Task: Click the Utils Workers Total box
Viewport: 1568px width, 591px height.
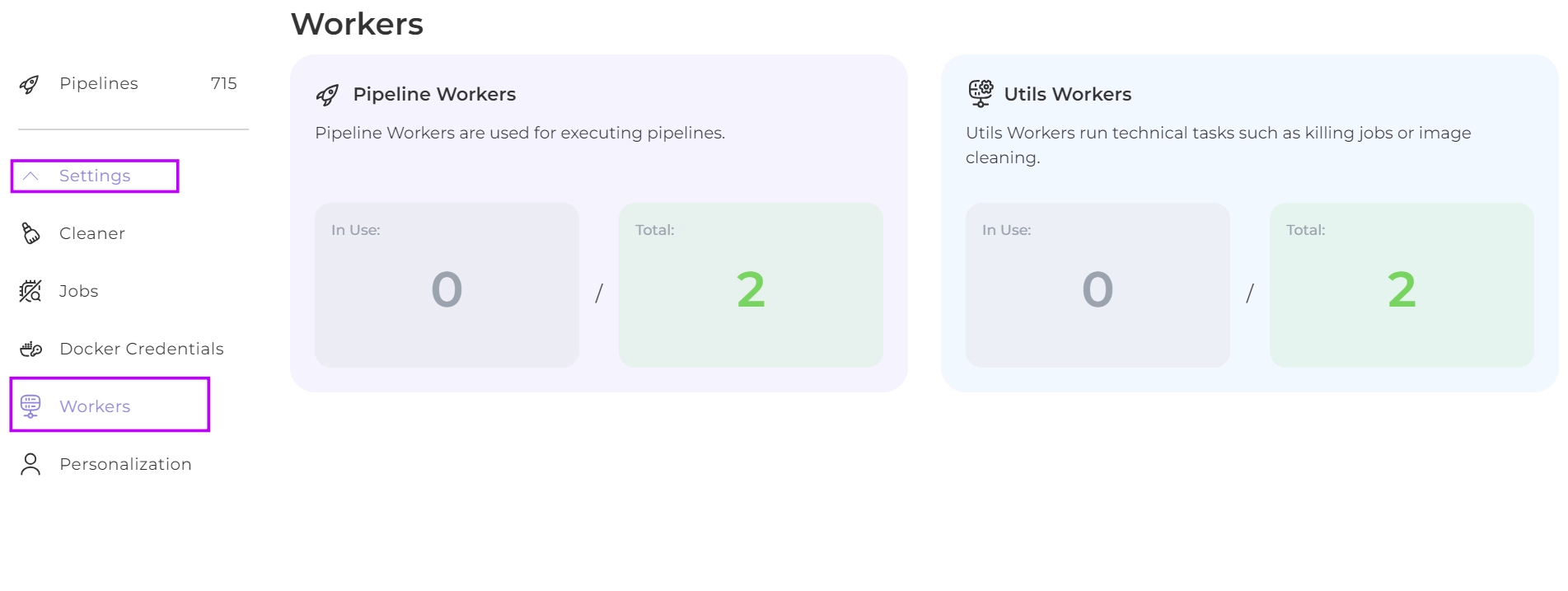Action: point(1402,285)
